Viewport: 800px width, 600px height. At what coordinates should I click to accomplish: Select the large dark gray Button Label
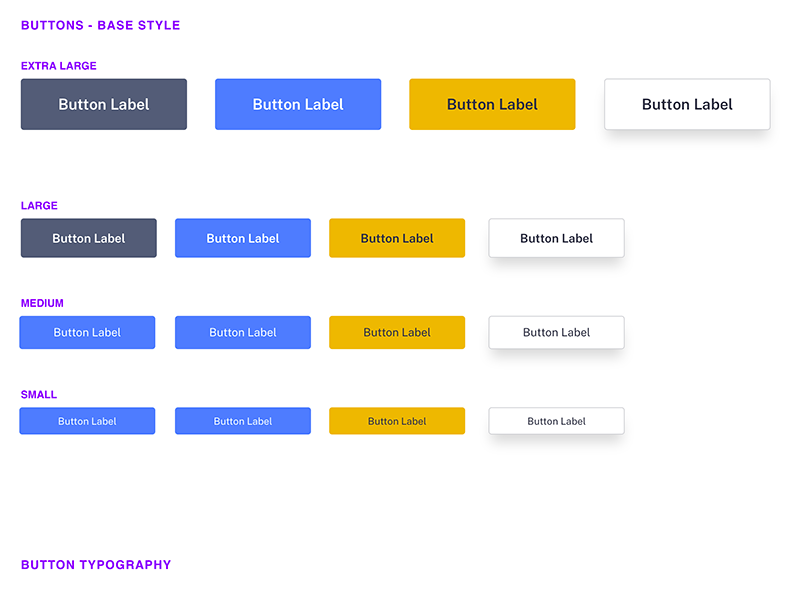(89, 238)
